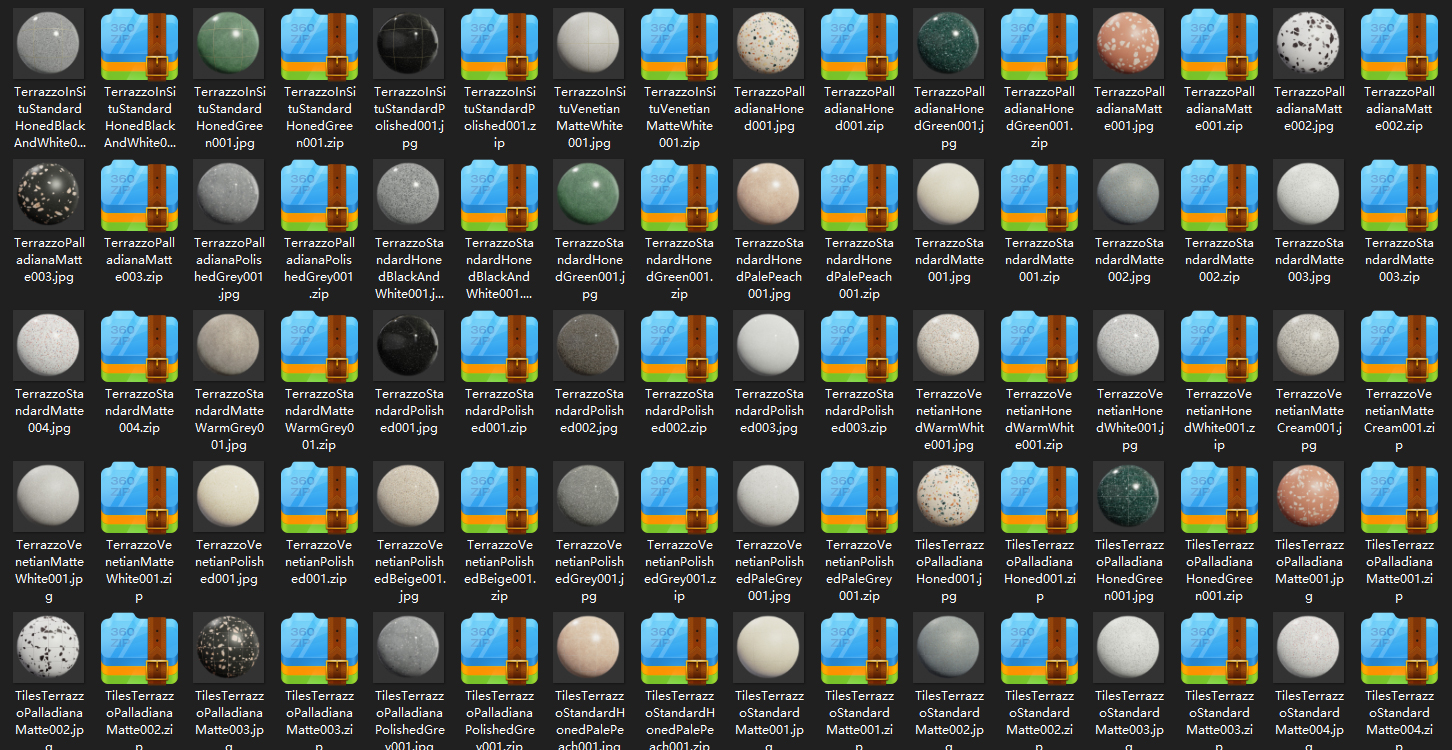Open the TerrazzoVenetianPolishedGrey001.jpg sphere thumbnail
Screen dimensions: 1452x750
[x=590, y=497]
